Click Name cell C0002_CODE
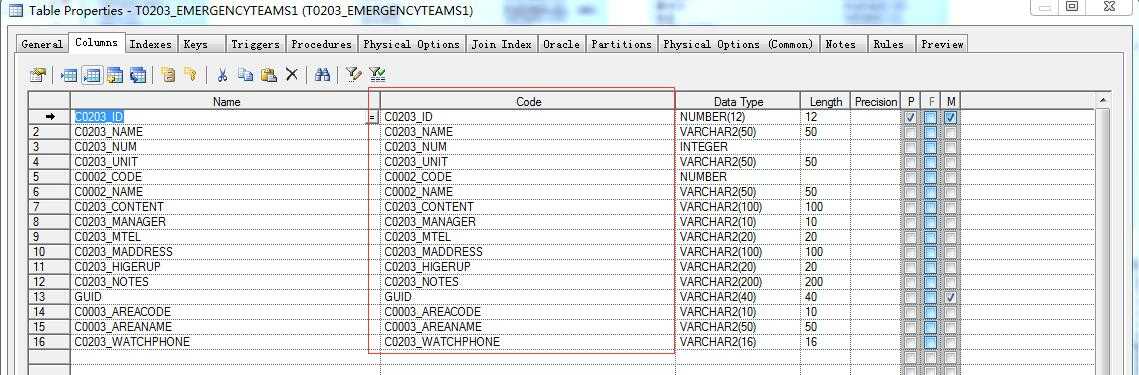Image resolution: width=1139 pixels, height=375 pixels. (225, 177)
